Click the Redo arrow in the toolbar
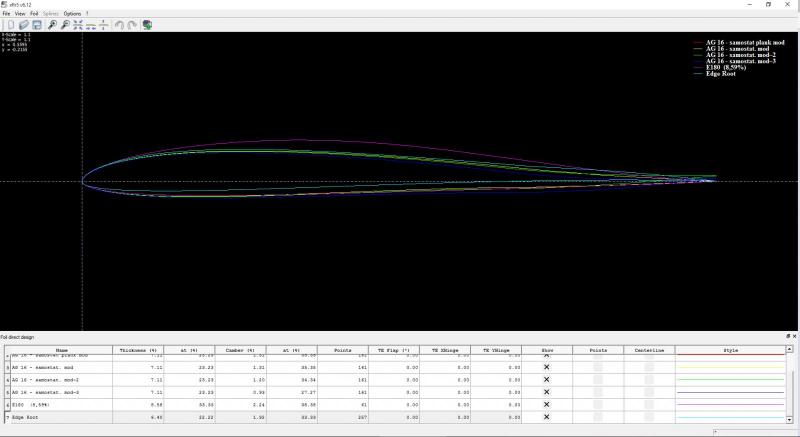This screenshot has width=800, height=437. [132, 24]
